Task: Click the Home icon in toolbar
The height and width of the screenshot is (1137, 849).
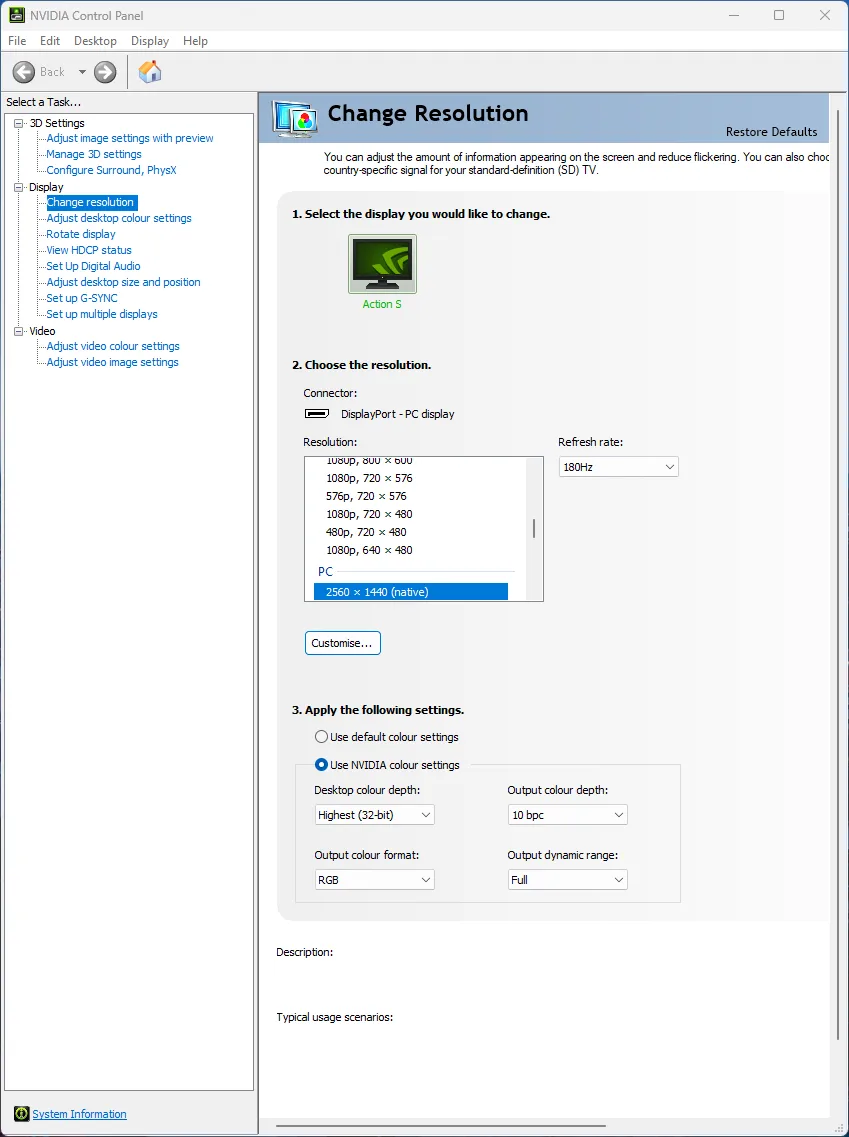Action: [150, 72]
